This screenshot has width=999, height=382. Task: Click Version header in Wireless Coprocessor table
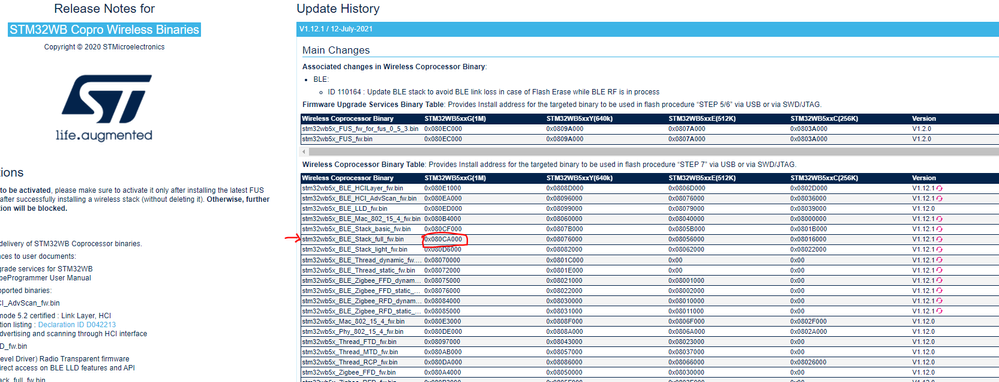coord(924,178)
